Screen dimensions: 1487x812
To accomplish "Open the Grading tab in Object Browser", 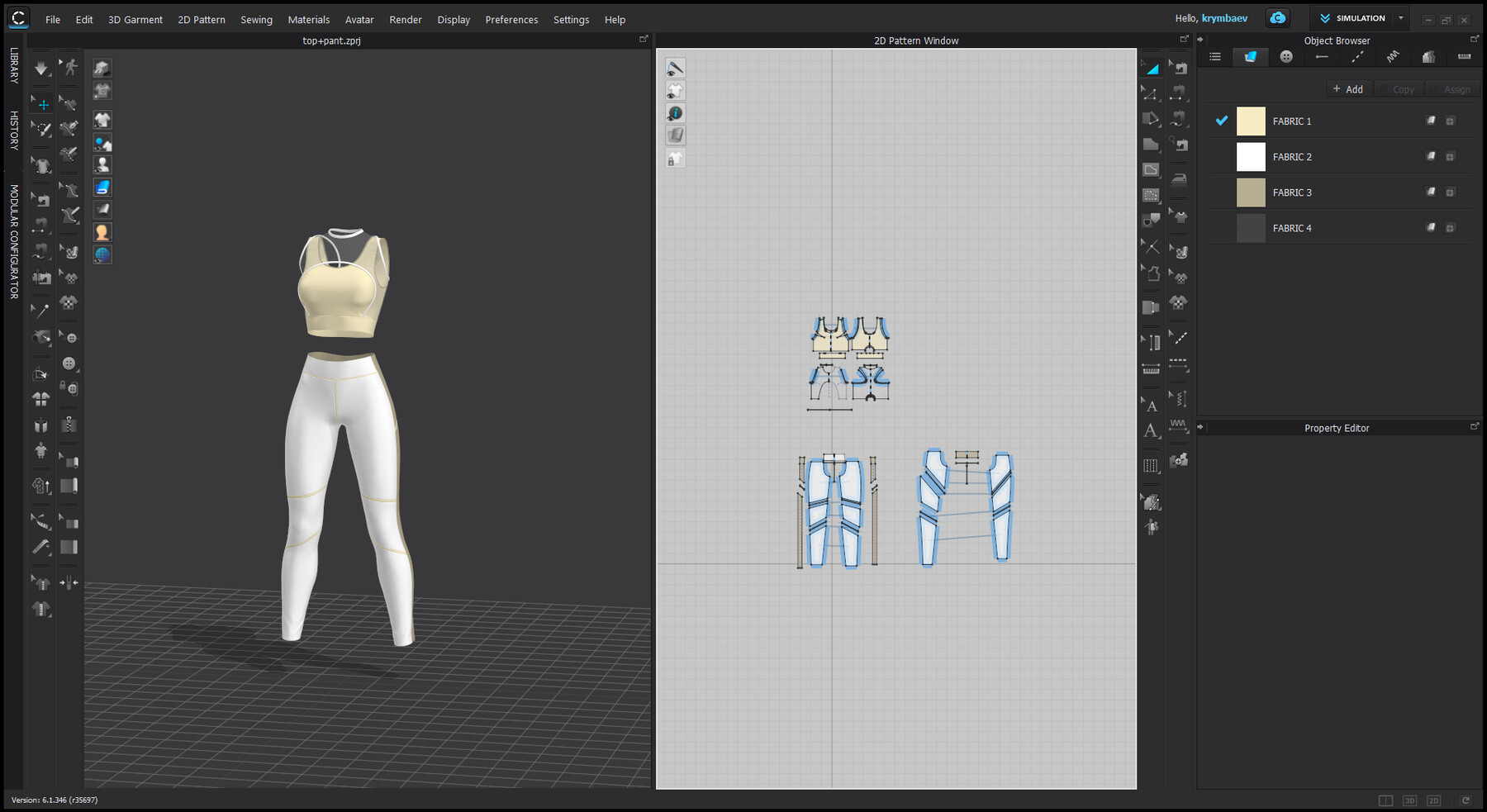I will (1428, 57).
